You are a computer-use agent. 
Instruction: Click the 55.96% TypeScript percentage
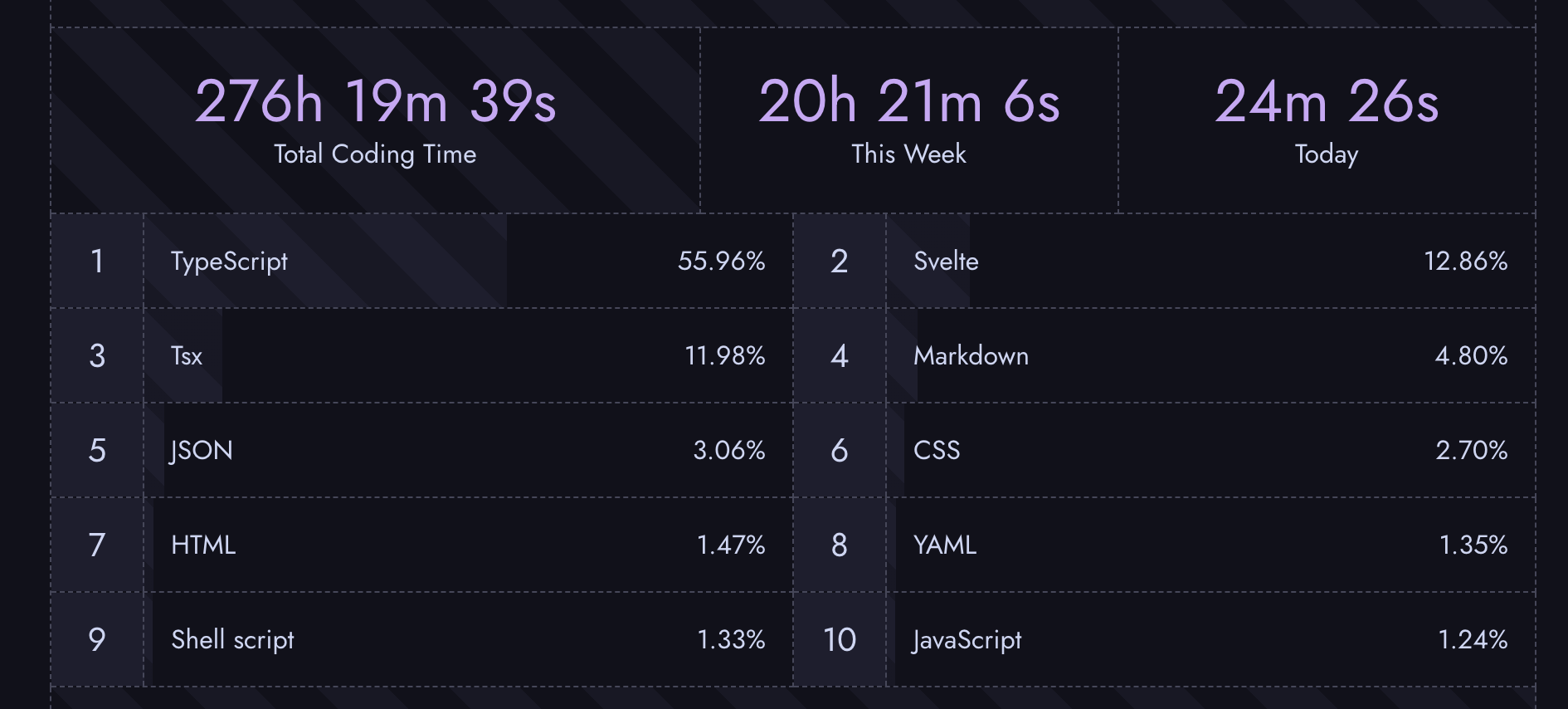[721, 262]
